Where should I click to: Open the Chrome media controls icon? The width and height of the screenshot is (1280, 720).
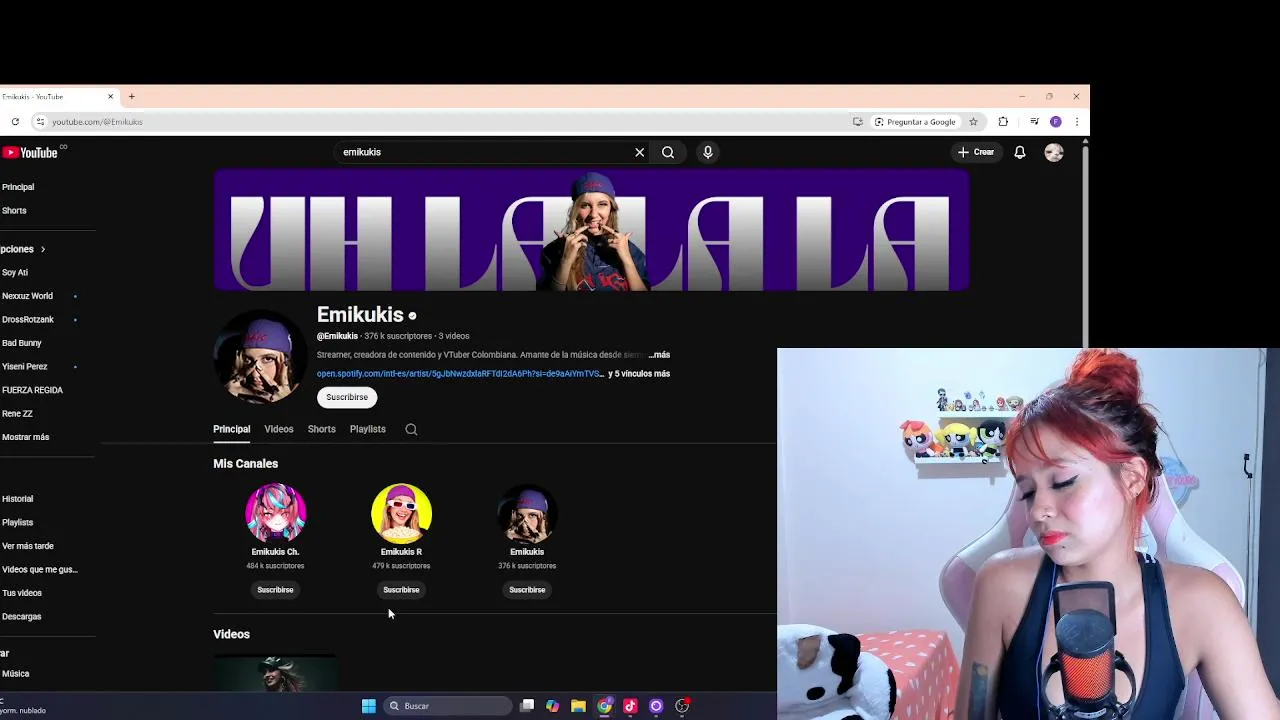coord(1034,122)
